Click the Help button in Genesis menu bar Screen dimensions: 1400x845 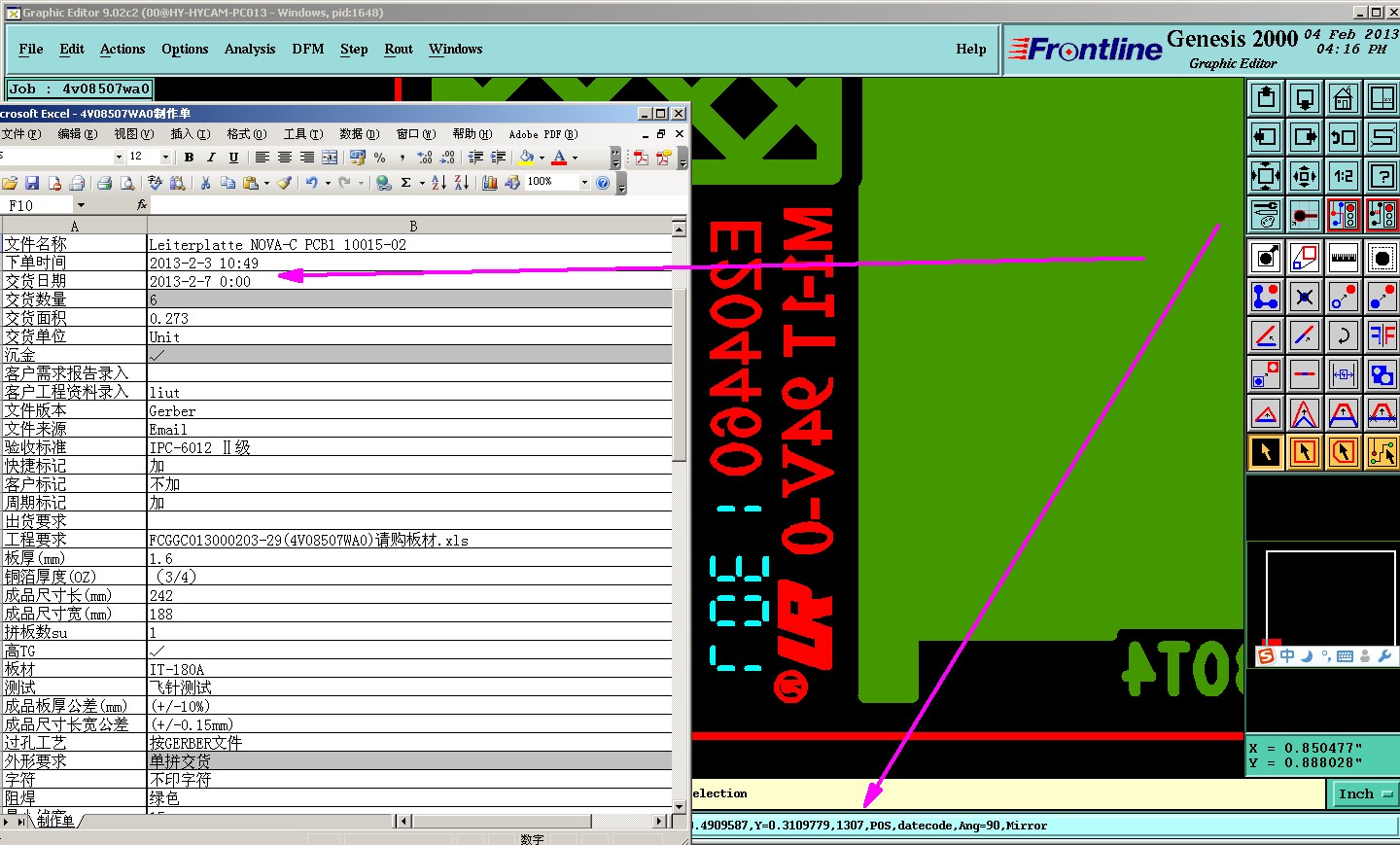(971, 50)
